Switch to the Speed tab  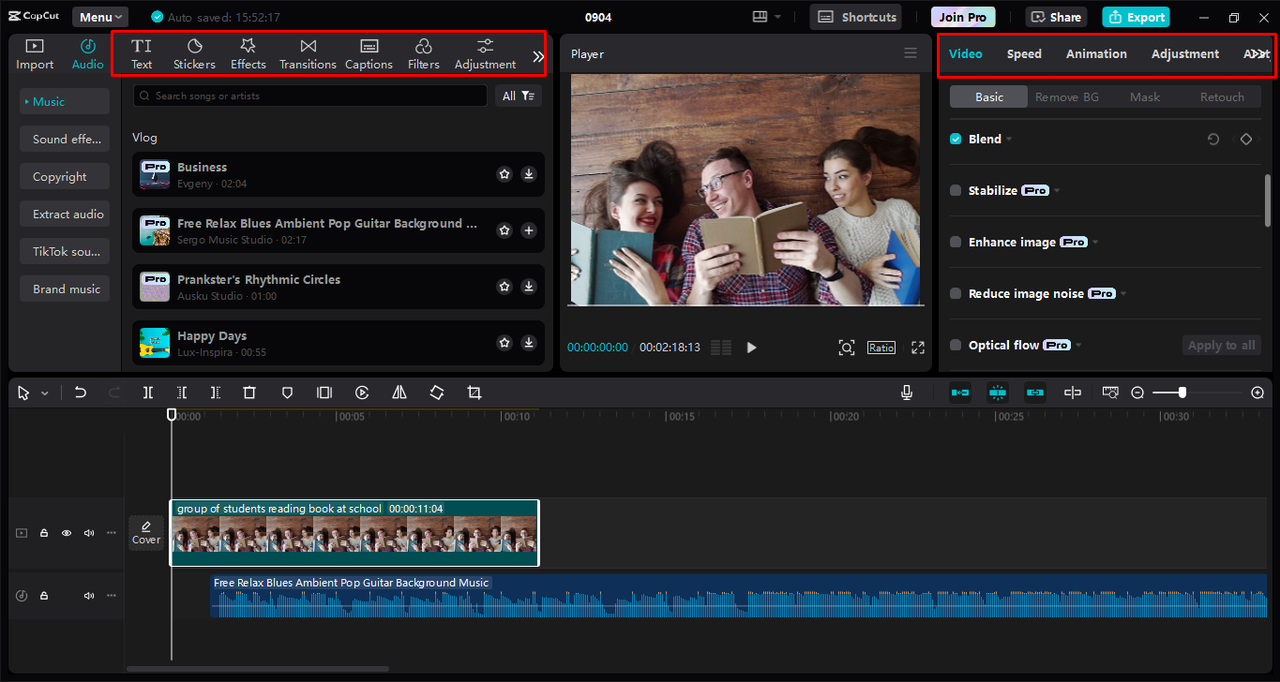click(x=1024, y=54)
